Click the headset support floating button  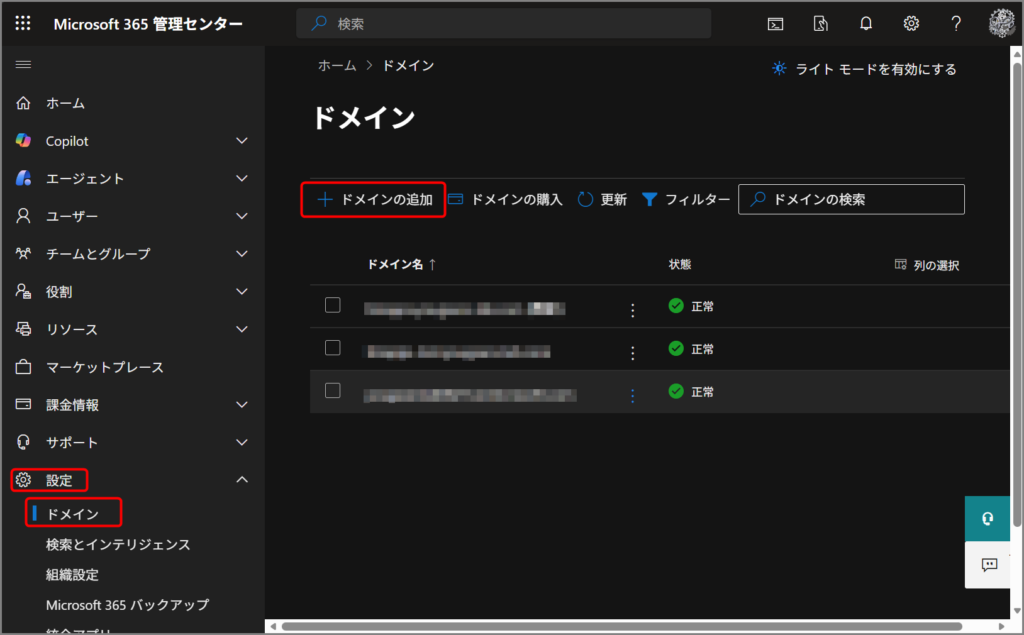988,519
